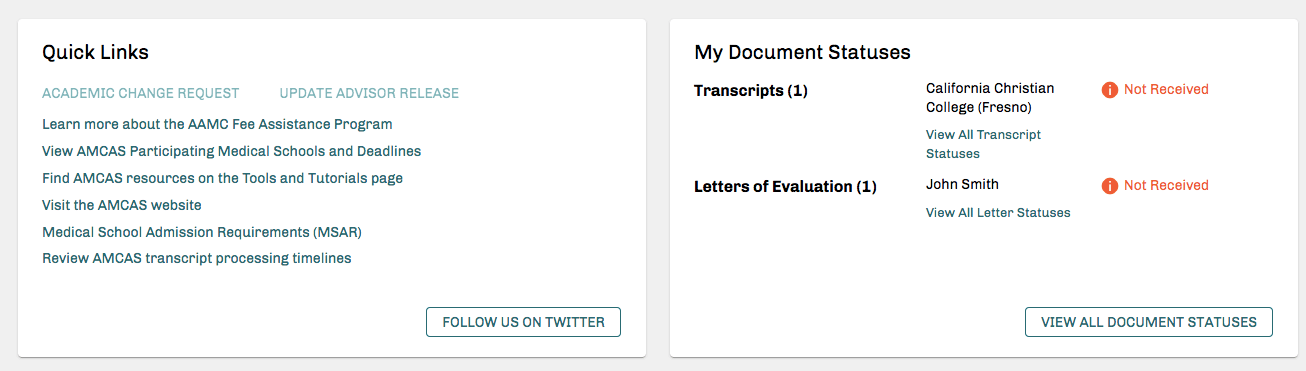
Task: Open Update Advisor Release link
Action: pyautogui.click(x=369, y=93)
